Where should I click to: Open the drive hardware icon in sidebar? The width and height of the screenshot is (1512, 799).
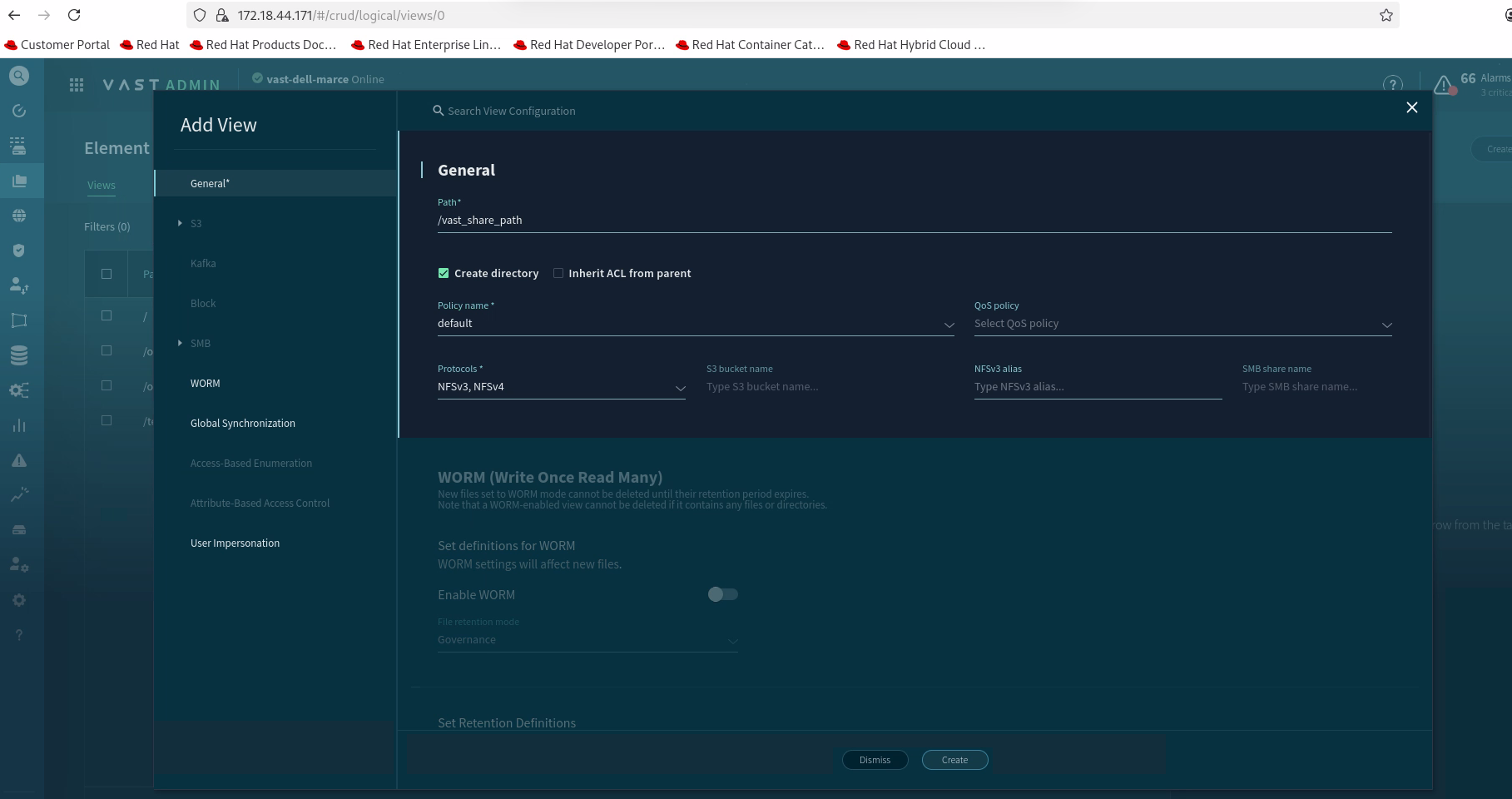(19, 530)
